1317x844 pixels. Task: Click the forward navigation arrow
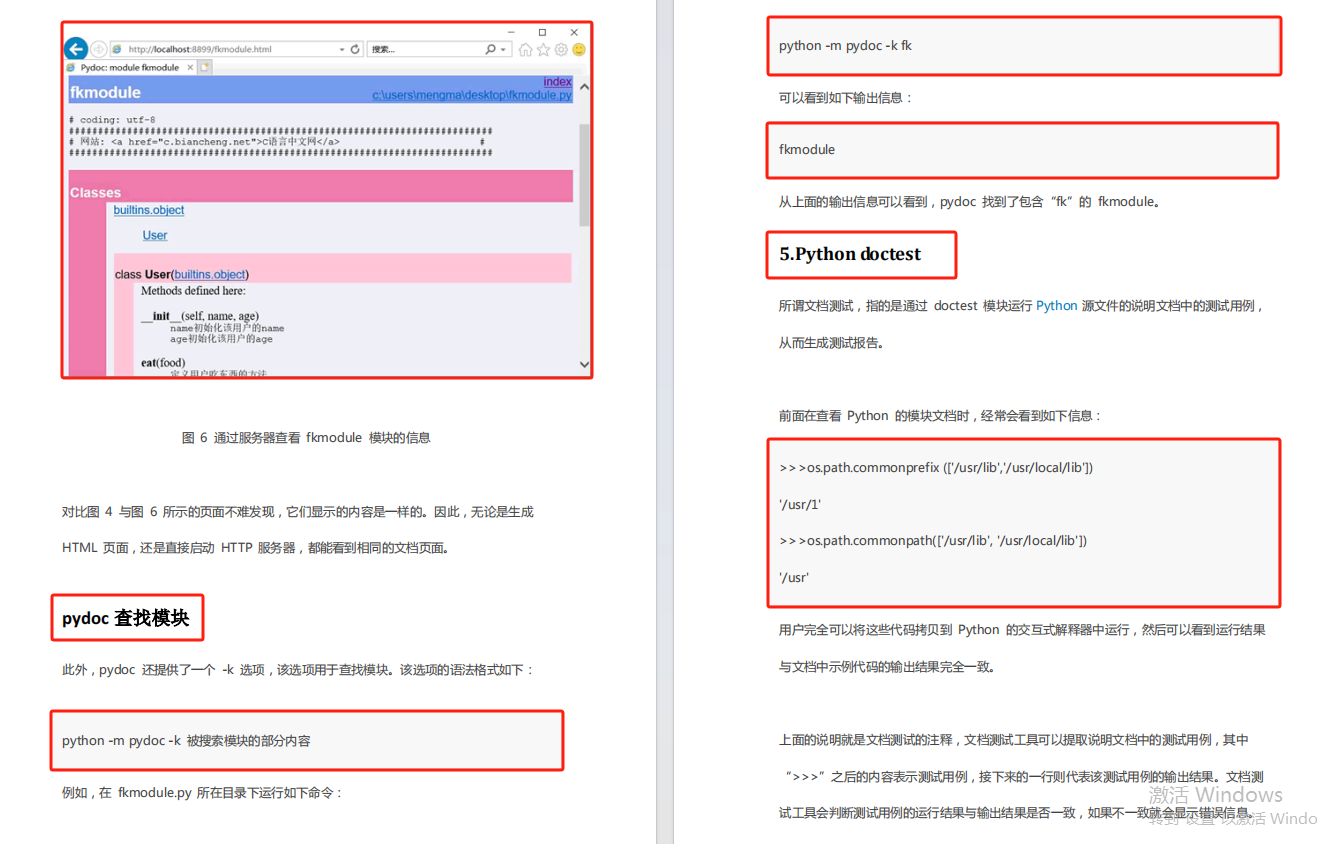tap(98, 48)
